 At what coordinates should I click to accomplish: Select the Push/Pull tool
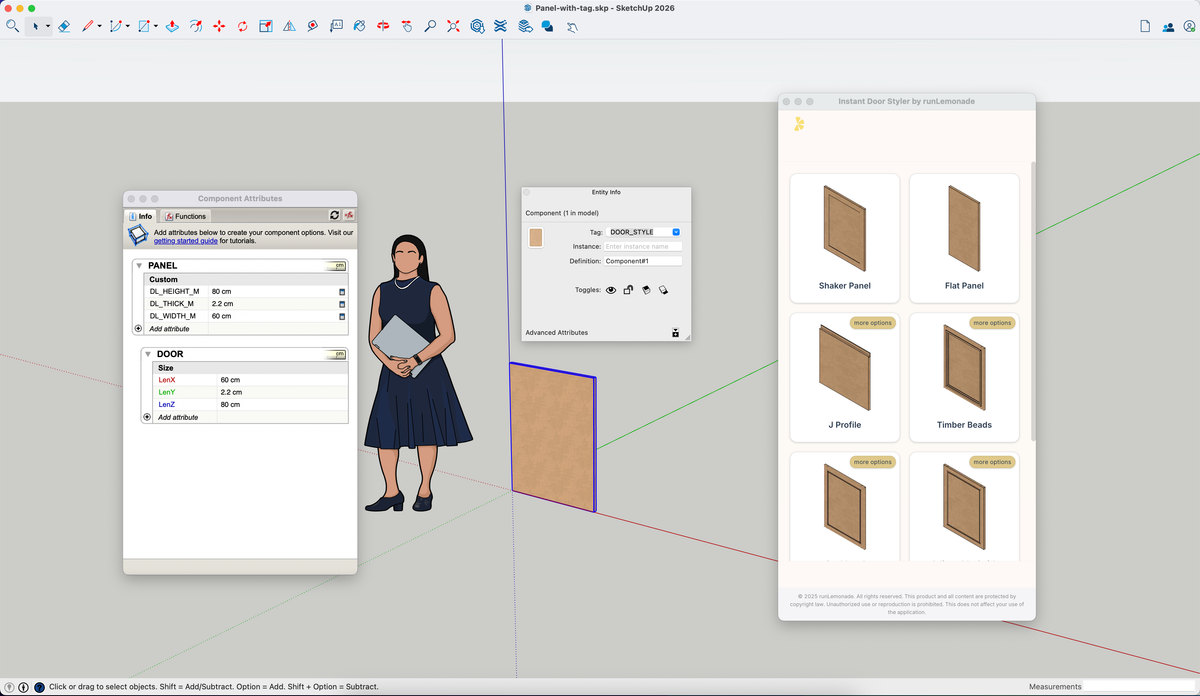pos(172,26)
